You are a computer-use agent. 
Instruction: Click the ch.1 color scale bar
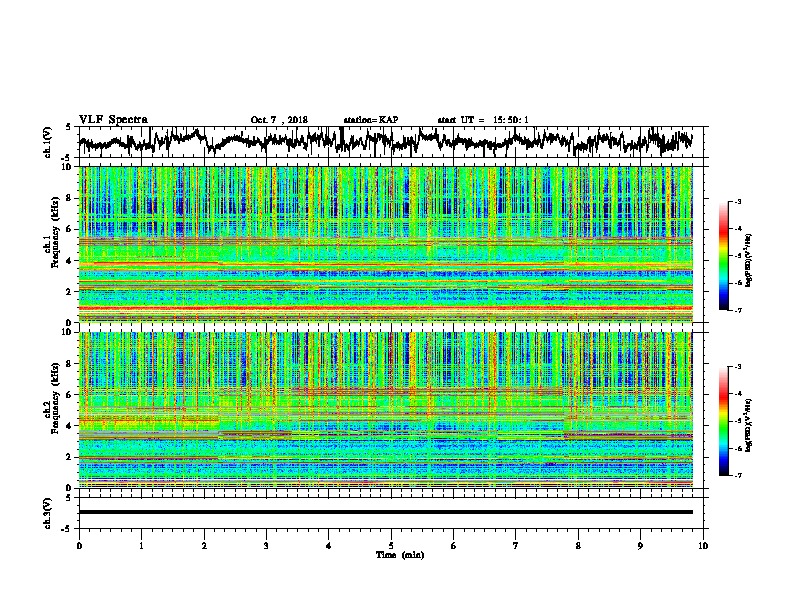pos(724,256)
